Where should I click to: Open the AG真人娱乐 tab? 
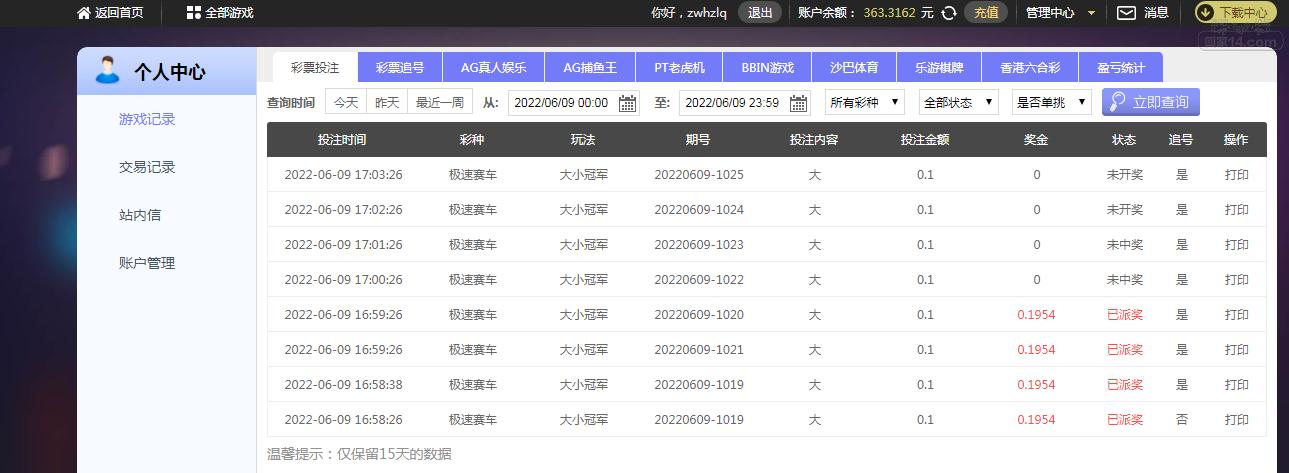coord(493,68)
